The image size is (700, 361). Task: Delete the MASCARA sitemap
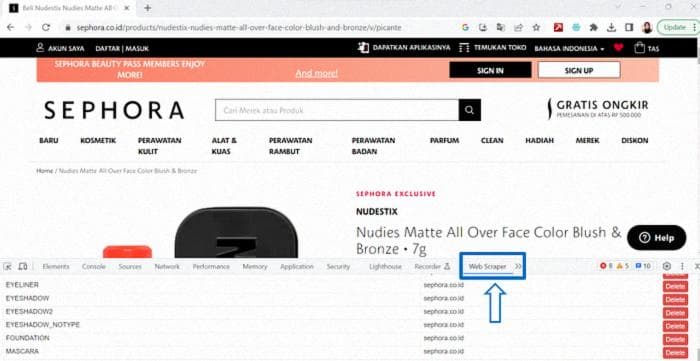point(675,353)
